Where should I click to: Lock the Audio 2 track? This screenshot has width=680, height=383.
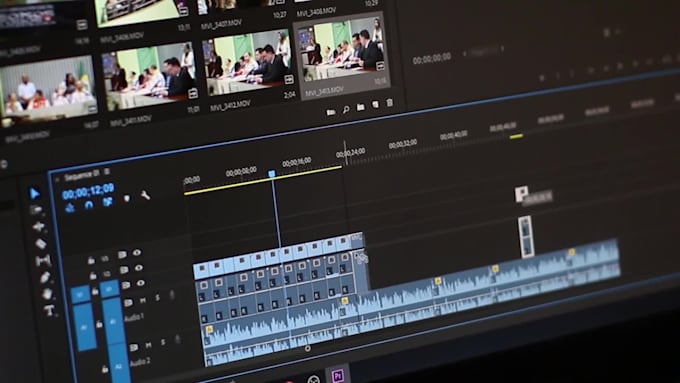coord(105,369)
